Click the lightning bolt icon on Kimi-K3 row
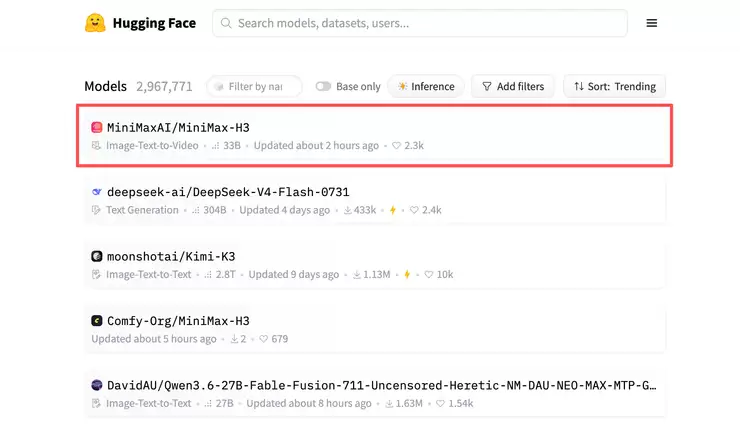The height and width of the screenshot is (427, 740). point(407,274)
